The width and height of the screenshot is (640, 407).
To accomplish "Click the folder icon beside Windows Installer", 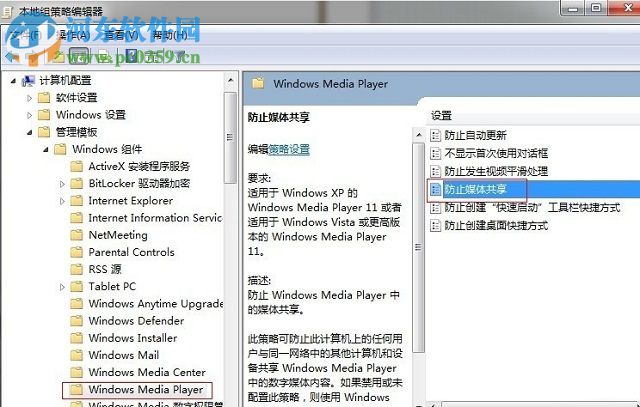I will click(x=76, y=338).
